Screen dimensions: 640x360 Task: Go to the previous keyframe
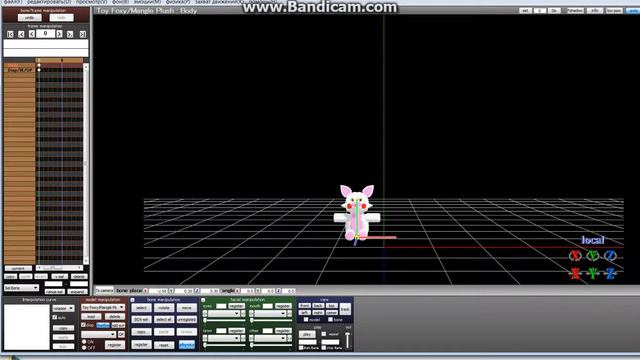(x=21, y=34)
